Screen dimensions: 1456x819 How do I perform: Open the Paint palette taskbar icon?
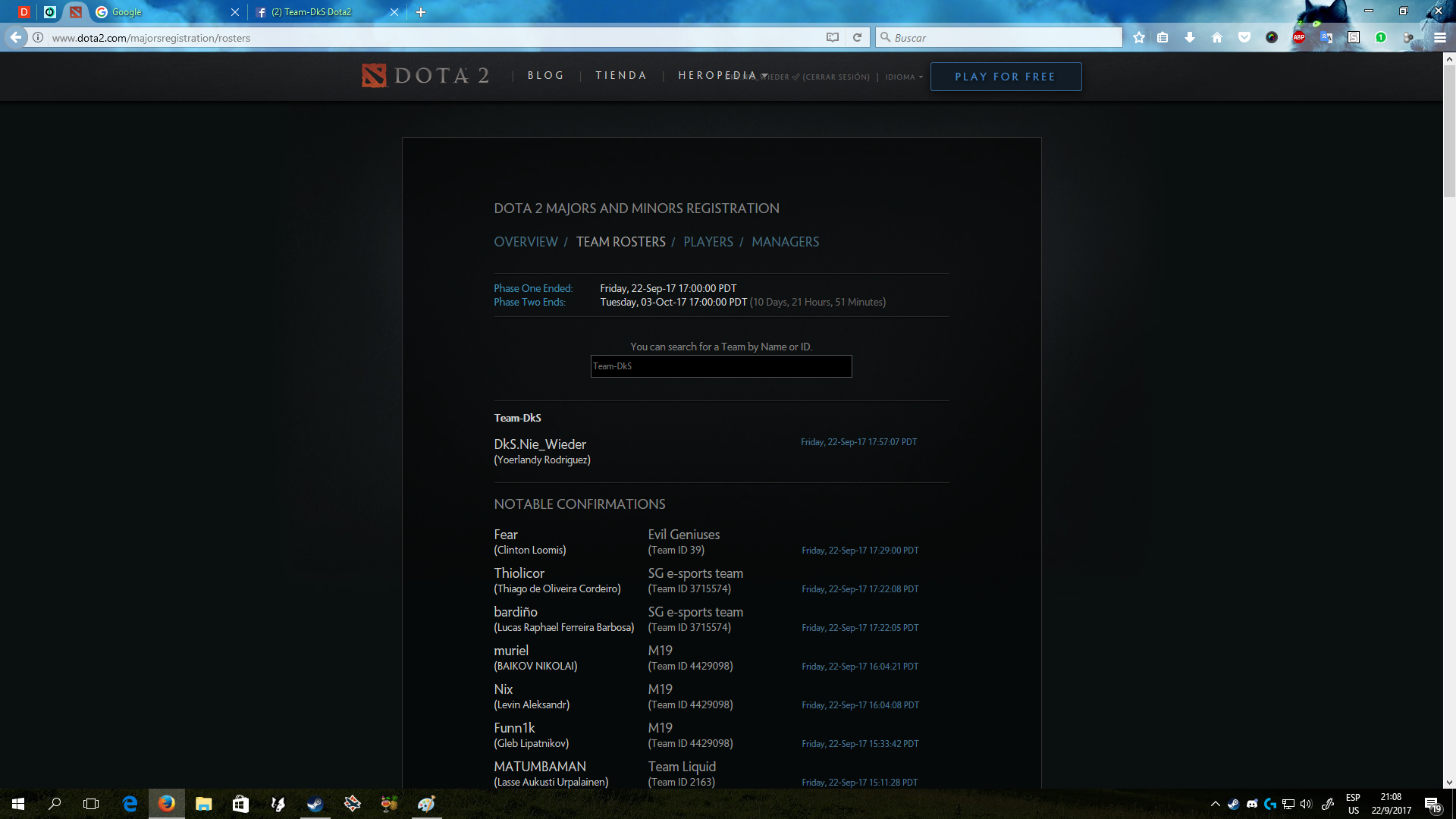pos(426,804)
